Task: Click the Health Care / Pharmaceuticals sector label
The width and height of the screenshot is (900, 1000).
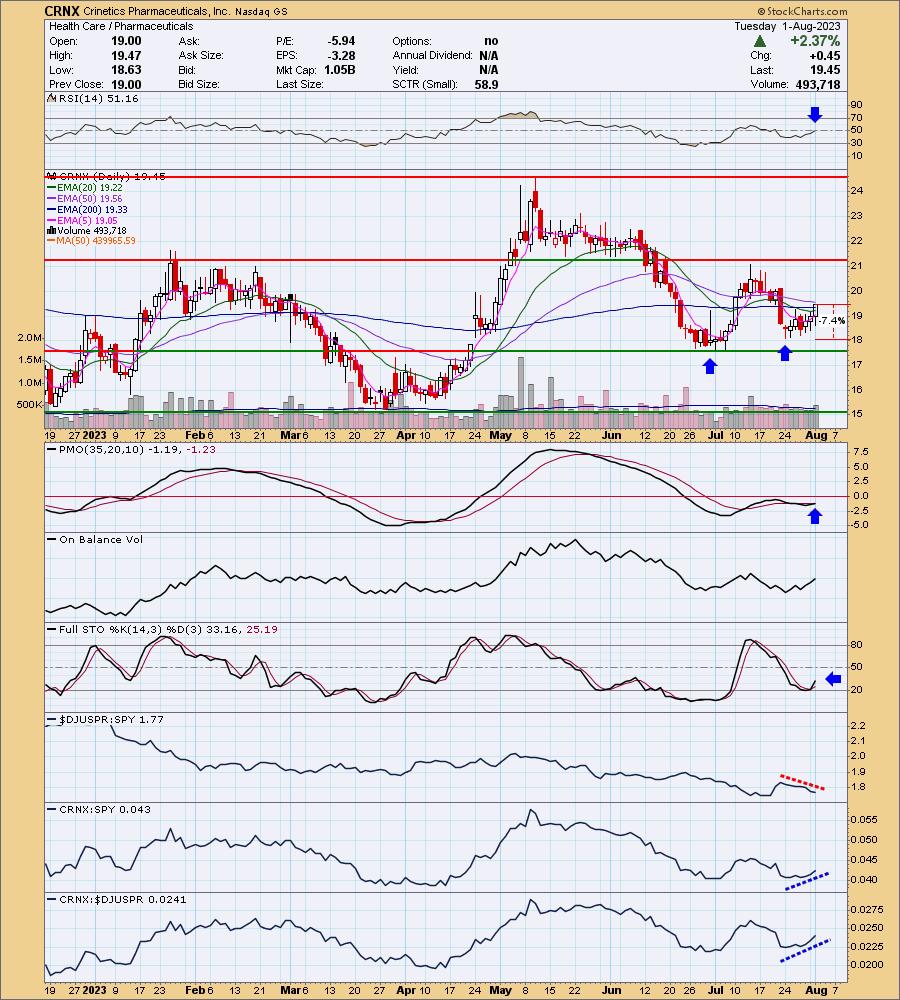Action: [121, 26]
